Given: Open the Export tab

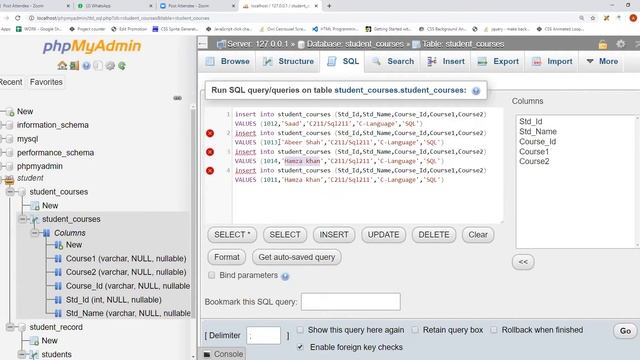Looking at the screenshot, I should click(498, 61).
